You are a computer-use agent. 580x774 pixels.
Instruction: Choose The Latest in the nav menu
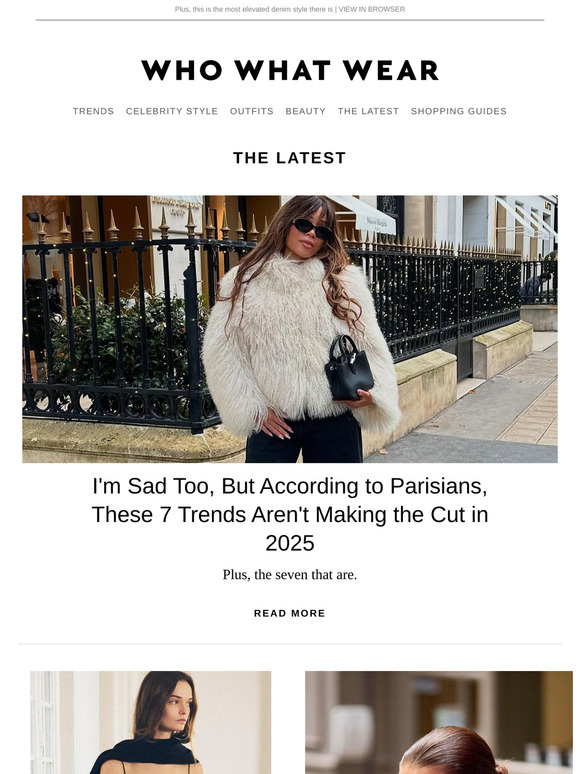[x=368, y=111]
